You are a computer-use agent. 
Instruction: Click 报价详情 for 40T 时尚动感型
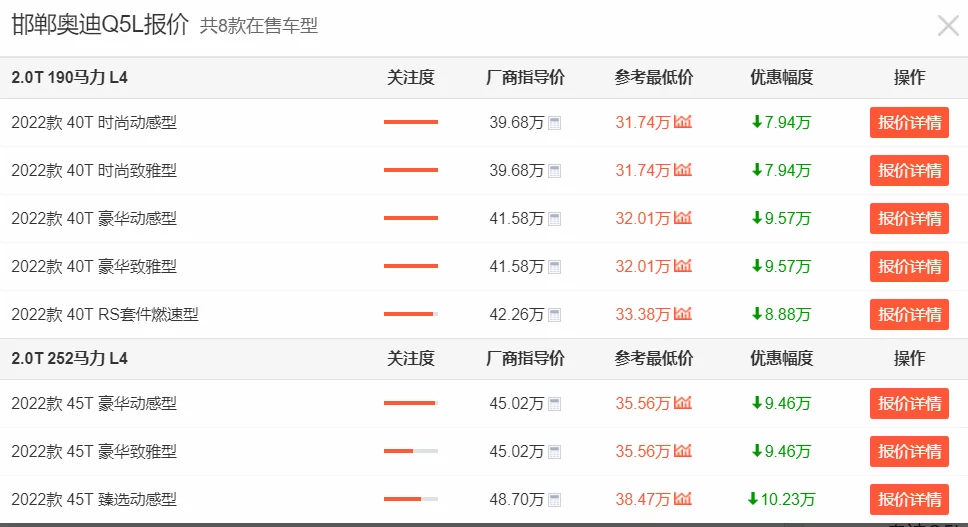[x=909, y=122]
